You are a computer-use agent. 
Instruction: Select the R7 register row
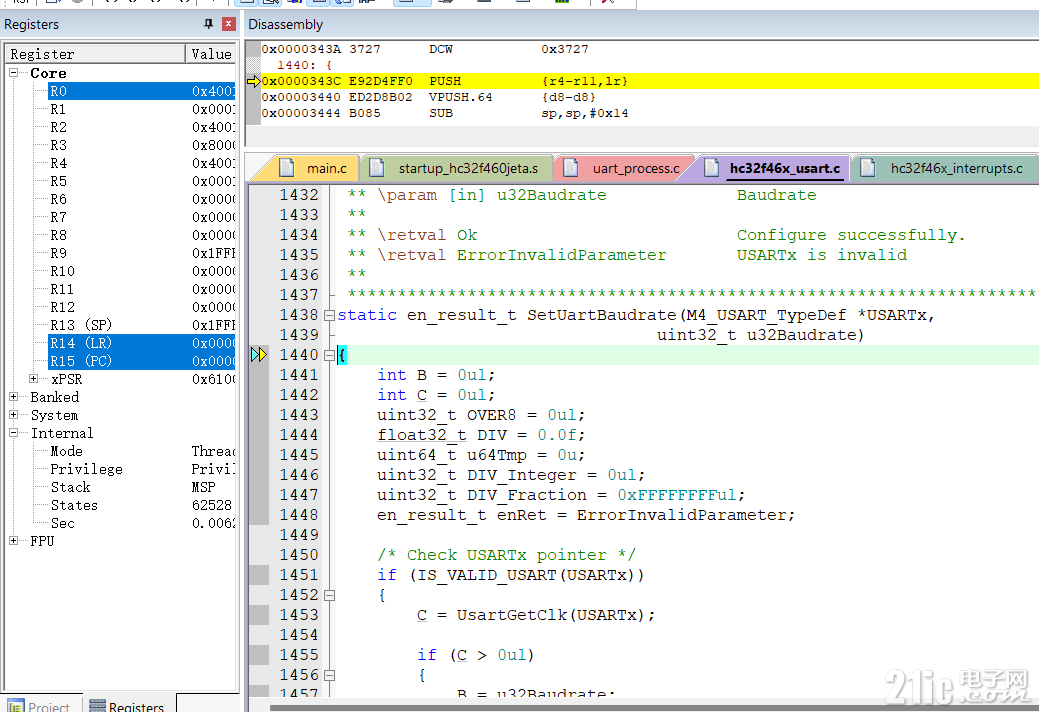tap(142, 217)
